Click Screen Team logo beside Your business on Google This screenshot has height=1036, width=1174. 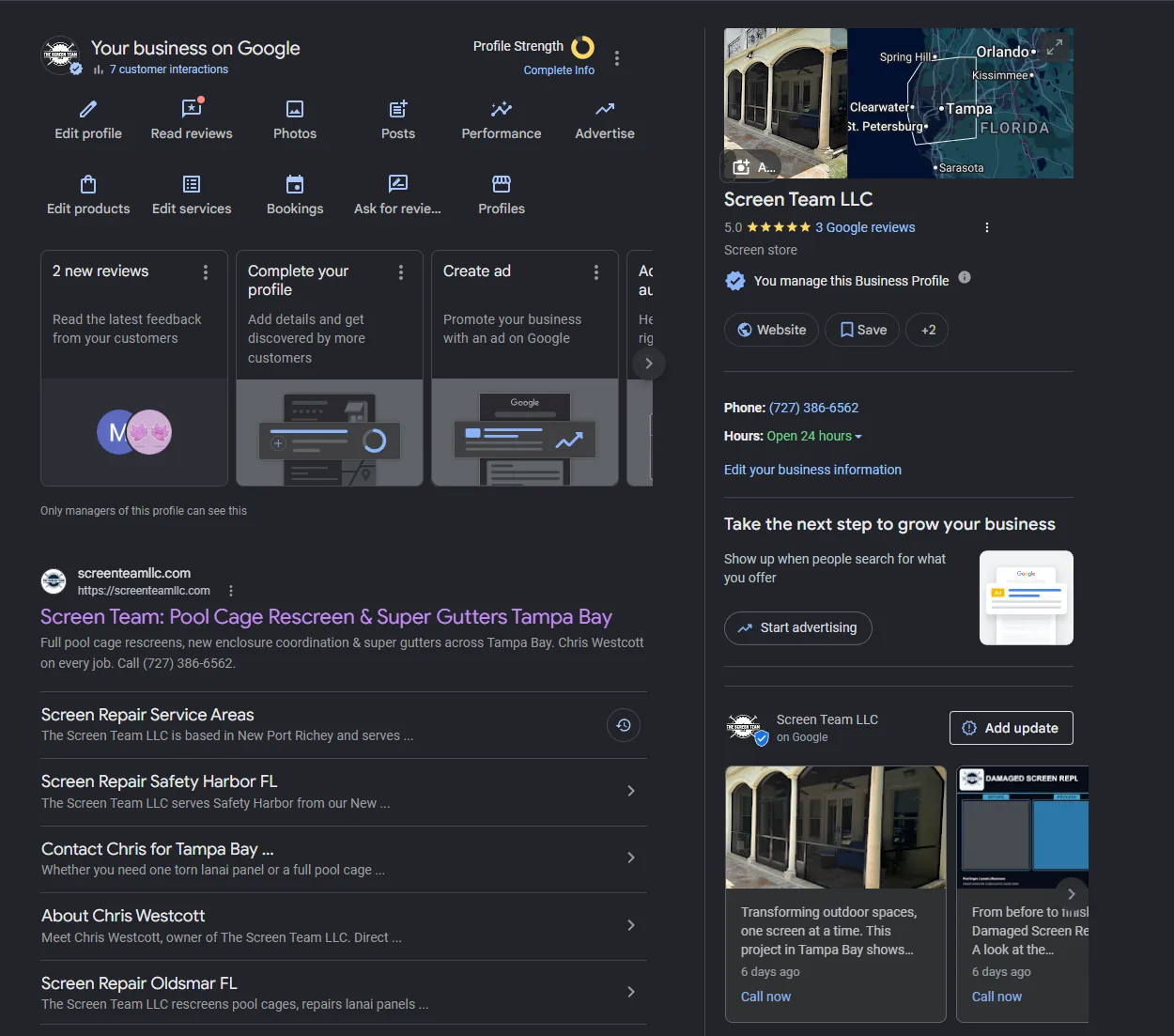[61, 55]
